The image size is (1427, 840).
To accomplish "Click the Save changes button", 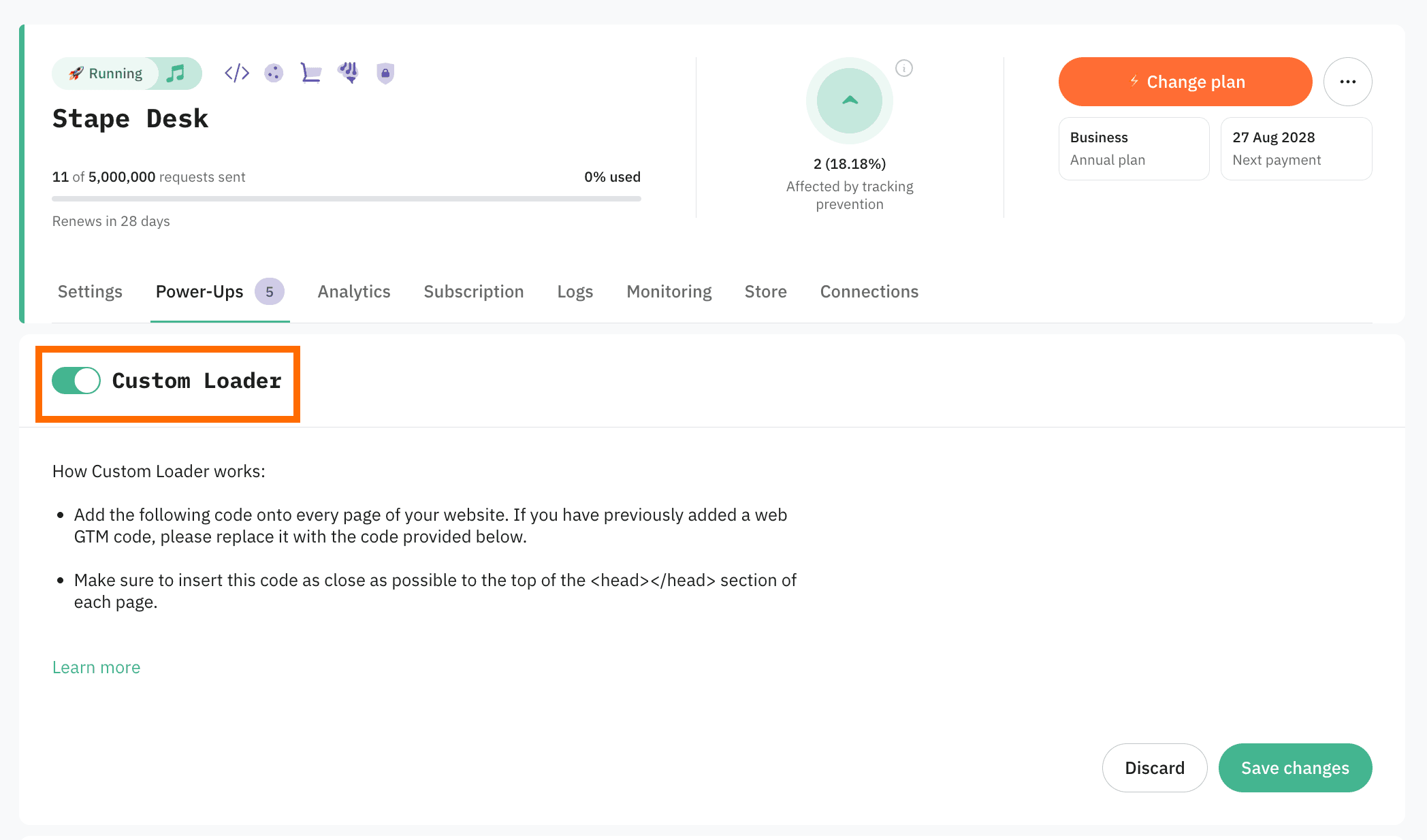I will [x=1295, y=768].
